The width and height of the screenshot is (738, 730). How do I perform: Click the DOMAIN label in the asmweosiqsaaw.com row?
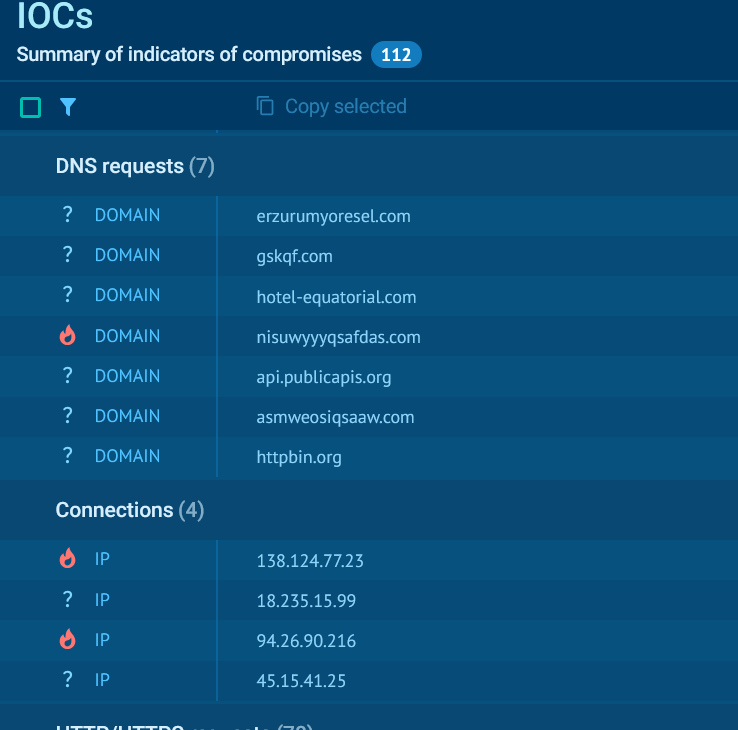coord(128,416)
